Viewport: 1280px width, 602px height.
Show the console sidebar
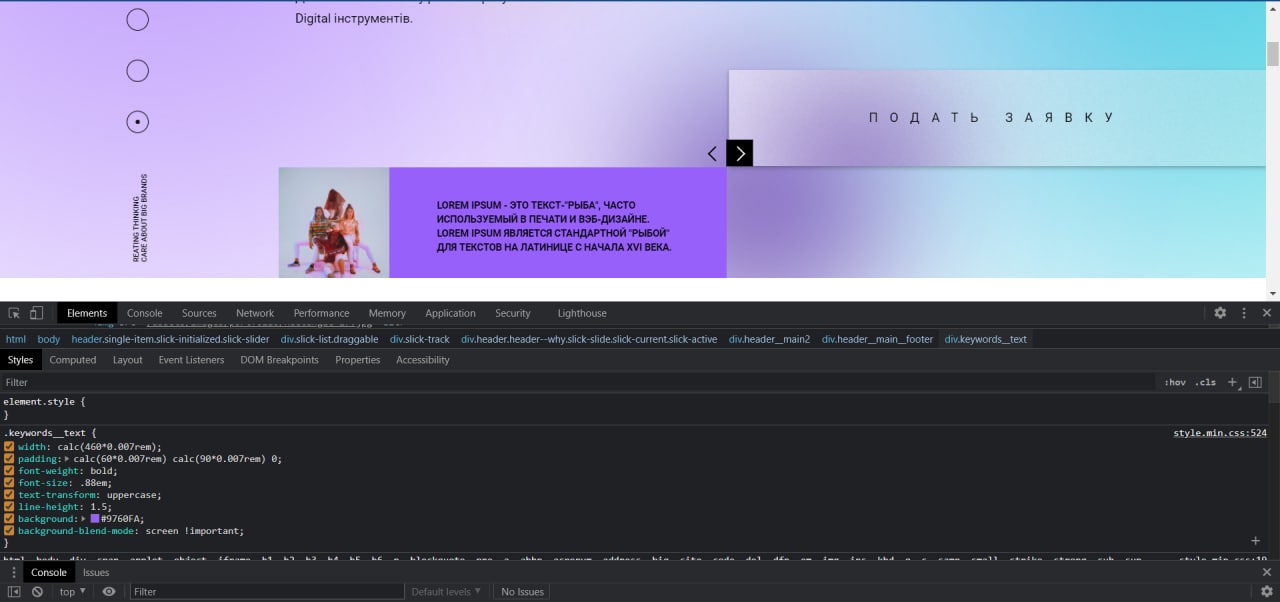pos(14,592)
